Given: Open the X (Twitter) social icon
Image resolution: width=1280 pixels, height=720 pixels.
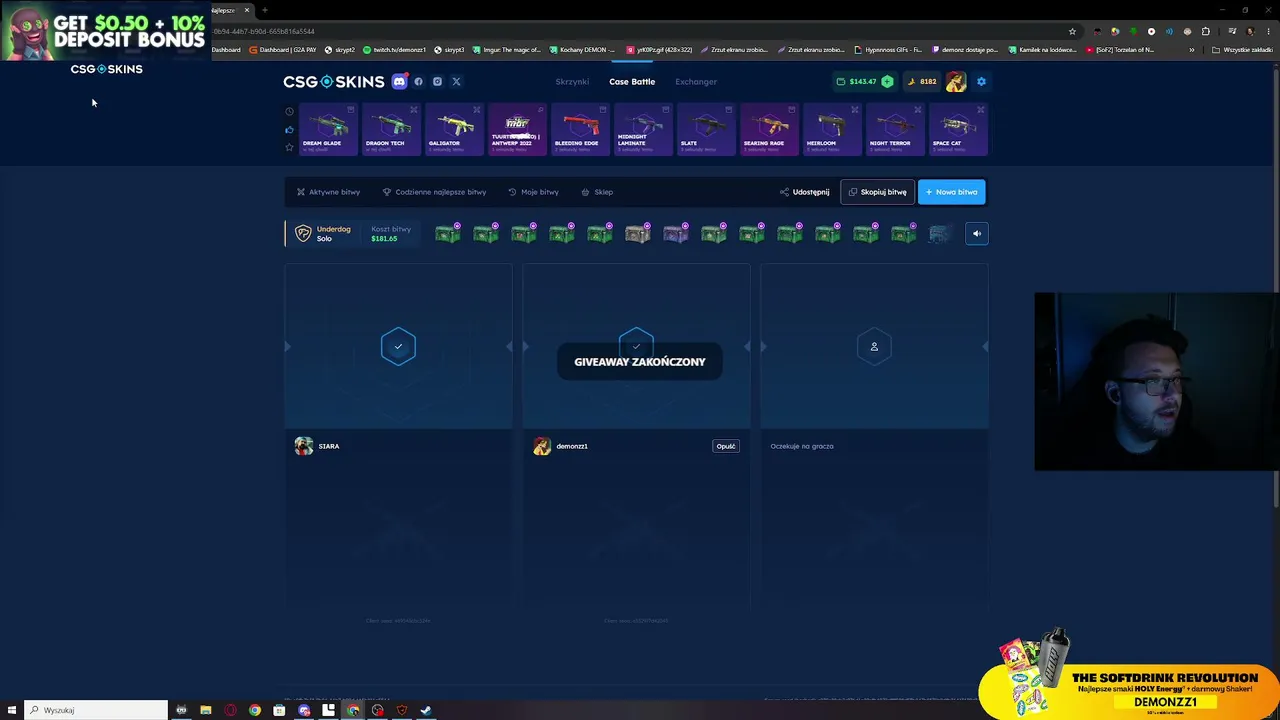Looking at the screenshot, I should click(456, 82).
